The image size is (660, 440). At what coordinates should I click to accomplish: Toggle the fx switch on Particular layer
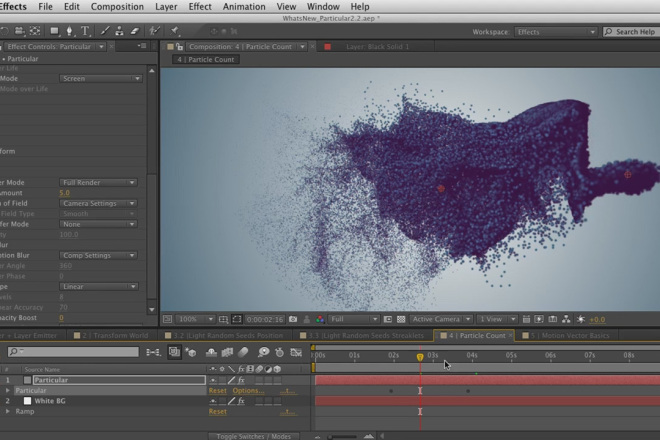click(241, 380)
